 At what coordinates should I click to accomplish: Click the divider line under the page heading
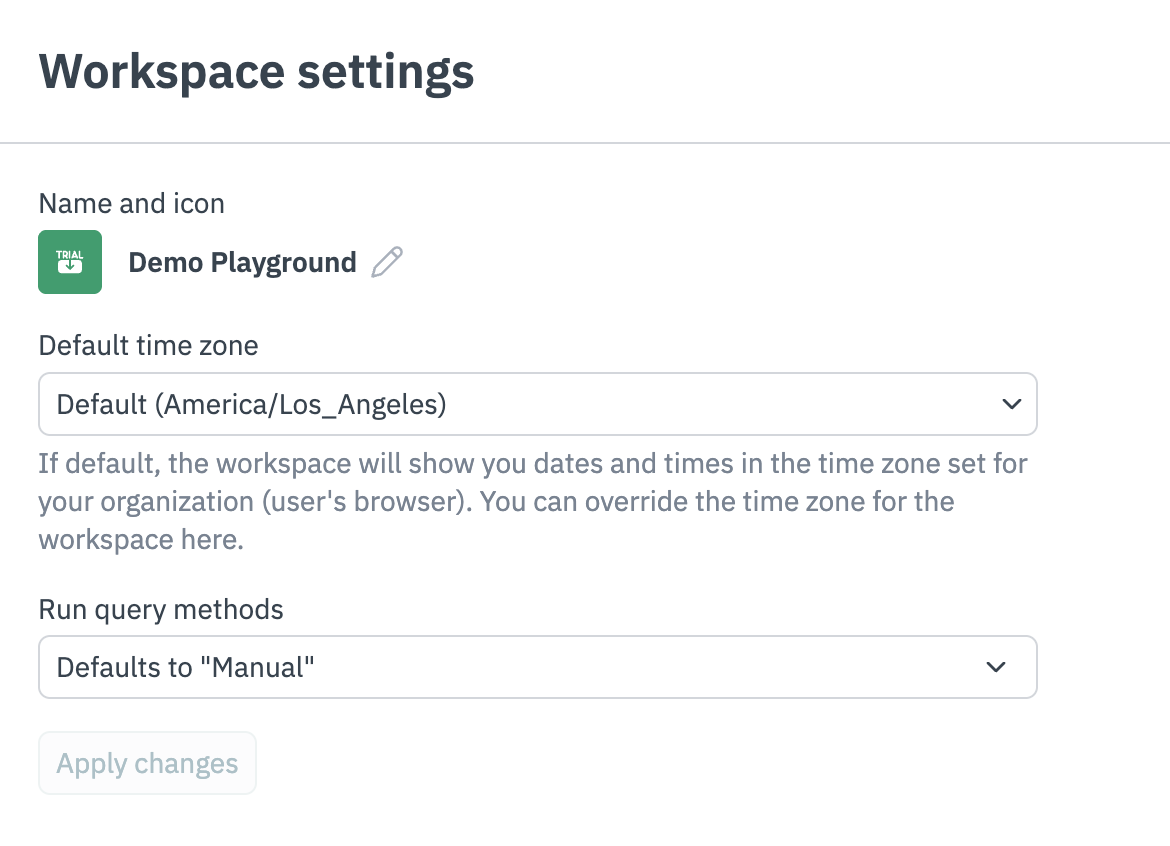pyautogui.click(x=585, y=143)
